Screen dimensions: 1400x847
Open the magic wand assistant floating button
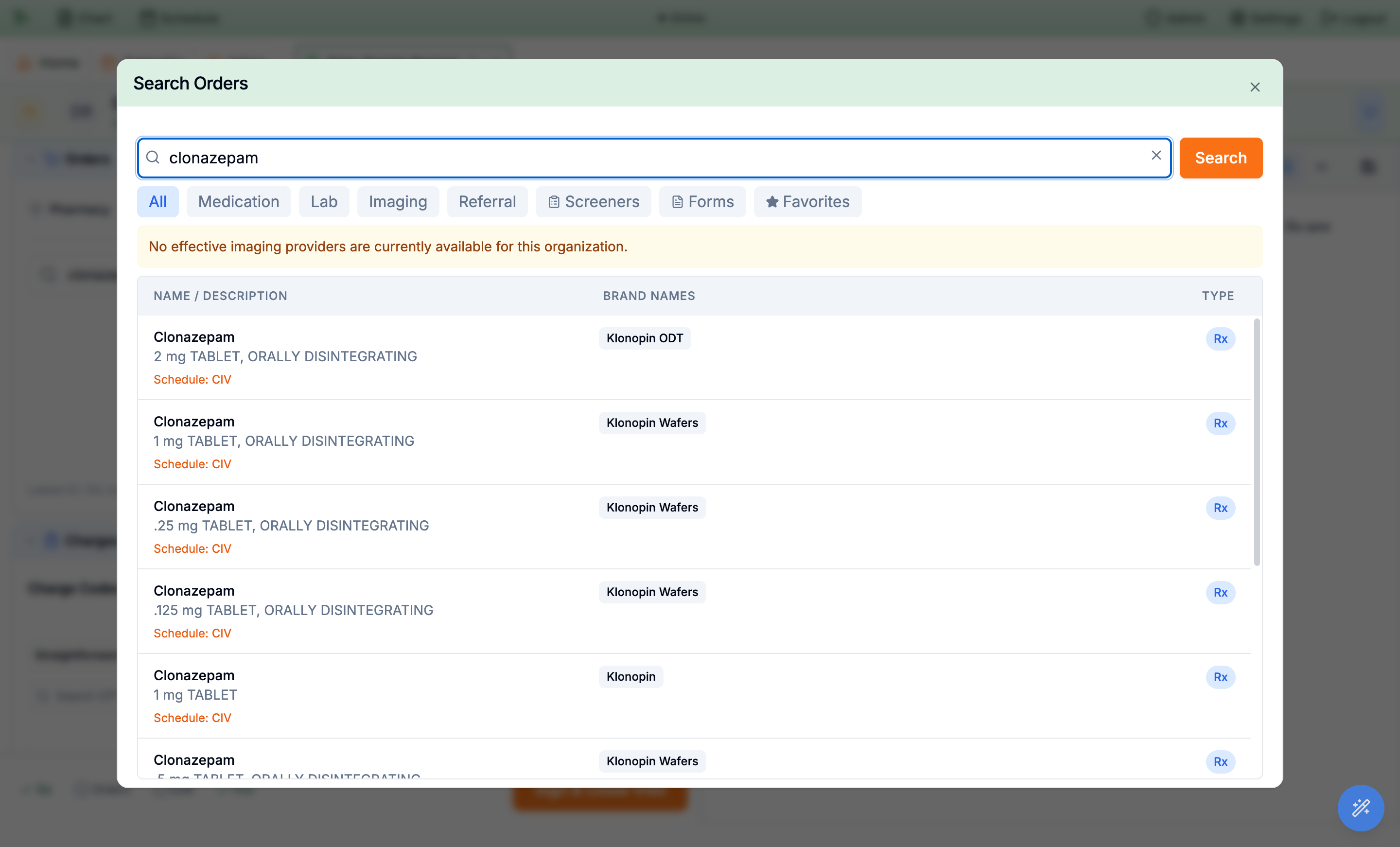pyautogui.click(x=1360, y=808)
